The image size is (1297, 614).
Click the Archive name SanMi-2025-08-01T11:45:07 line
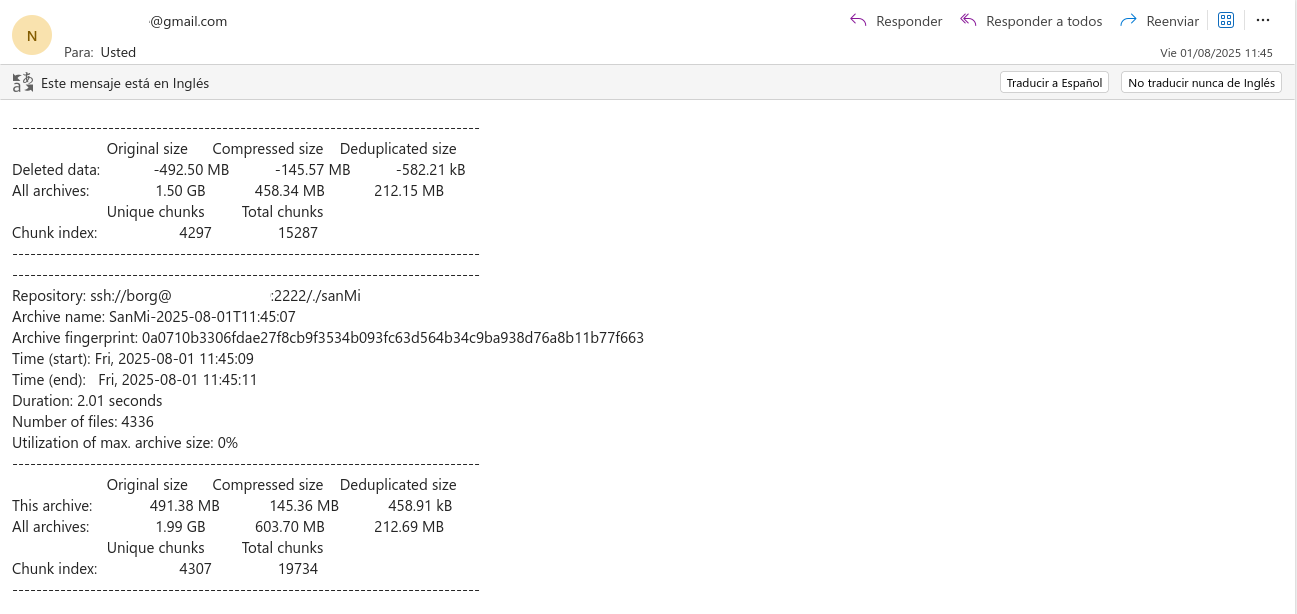[154, 317]
